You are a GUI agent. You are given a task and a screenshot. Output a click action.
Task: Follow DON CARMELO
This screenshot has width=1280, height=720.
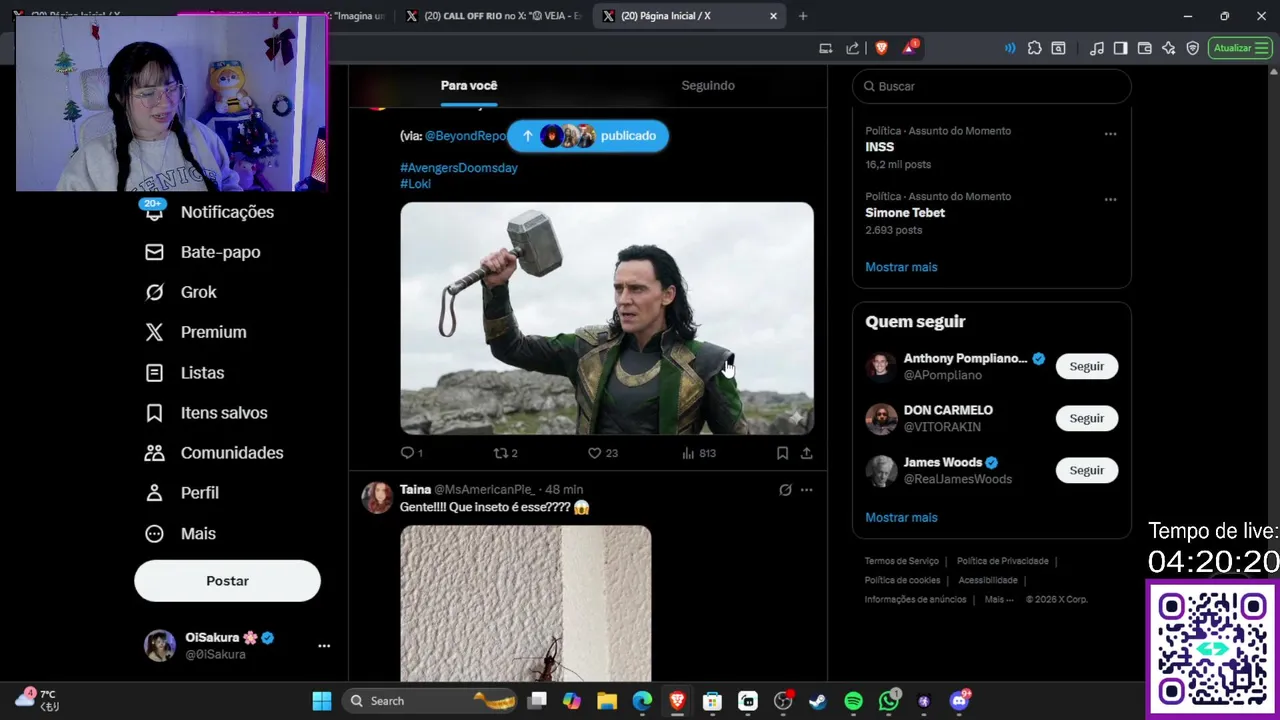click(1087, 419)
